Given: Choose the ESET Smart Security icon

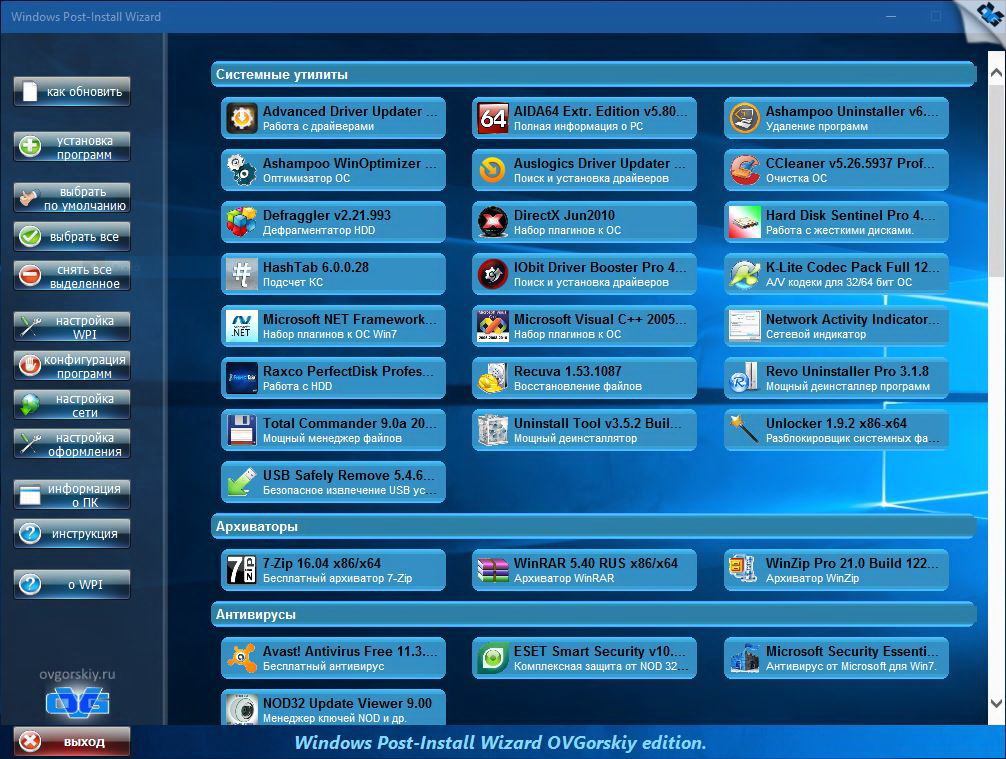Looking at the screenshot, I should click(493, 658).
